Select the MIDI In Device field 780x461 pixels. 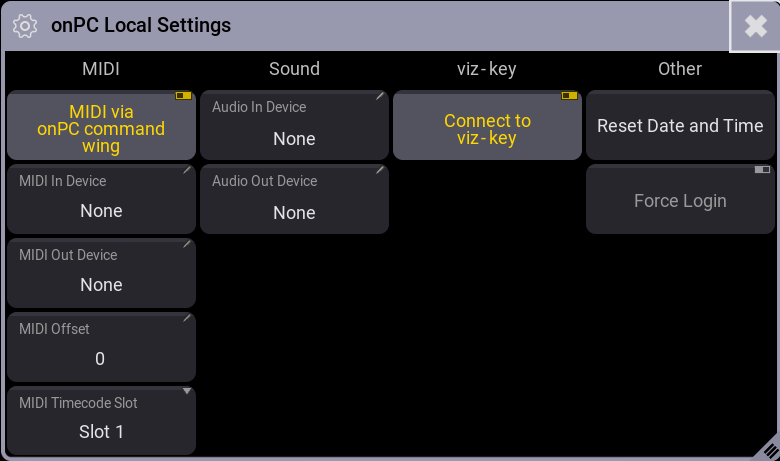(x=101, y=199)
